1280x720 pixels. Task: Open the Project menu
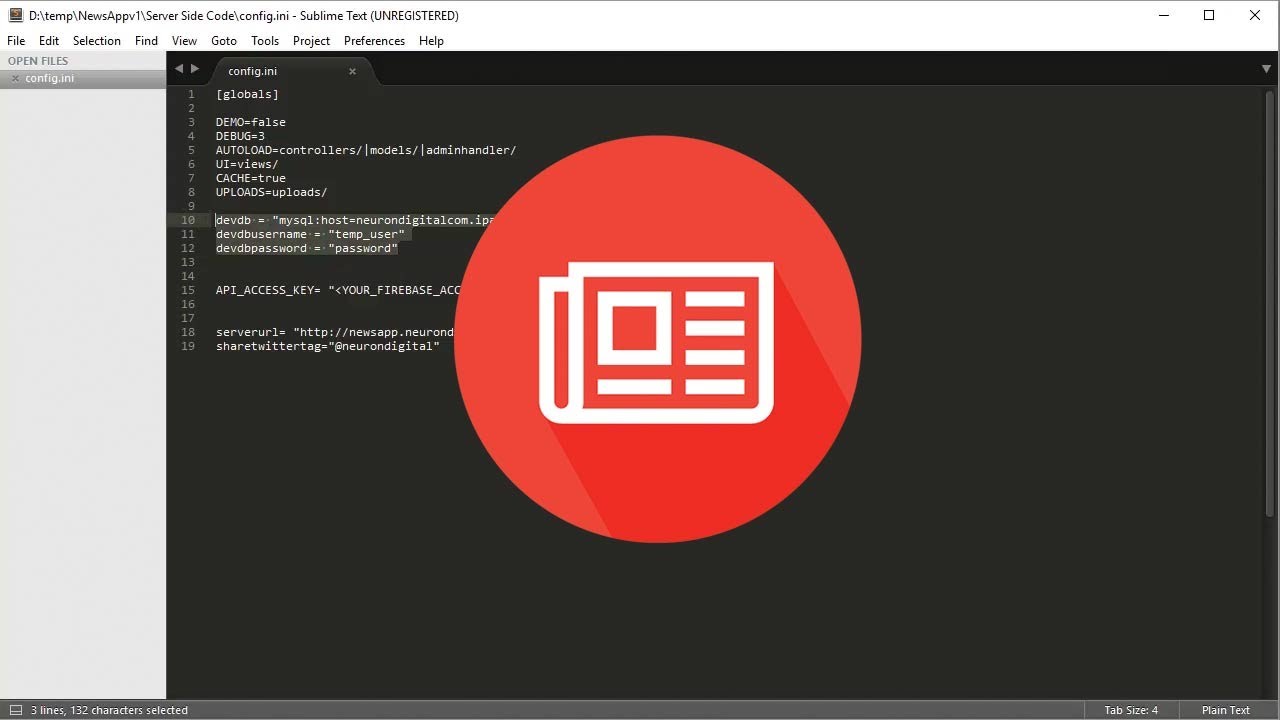[x=311, y=41]
